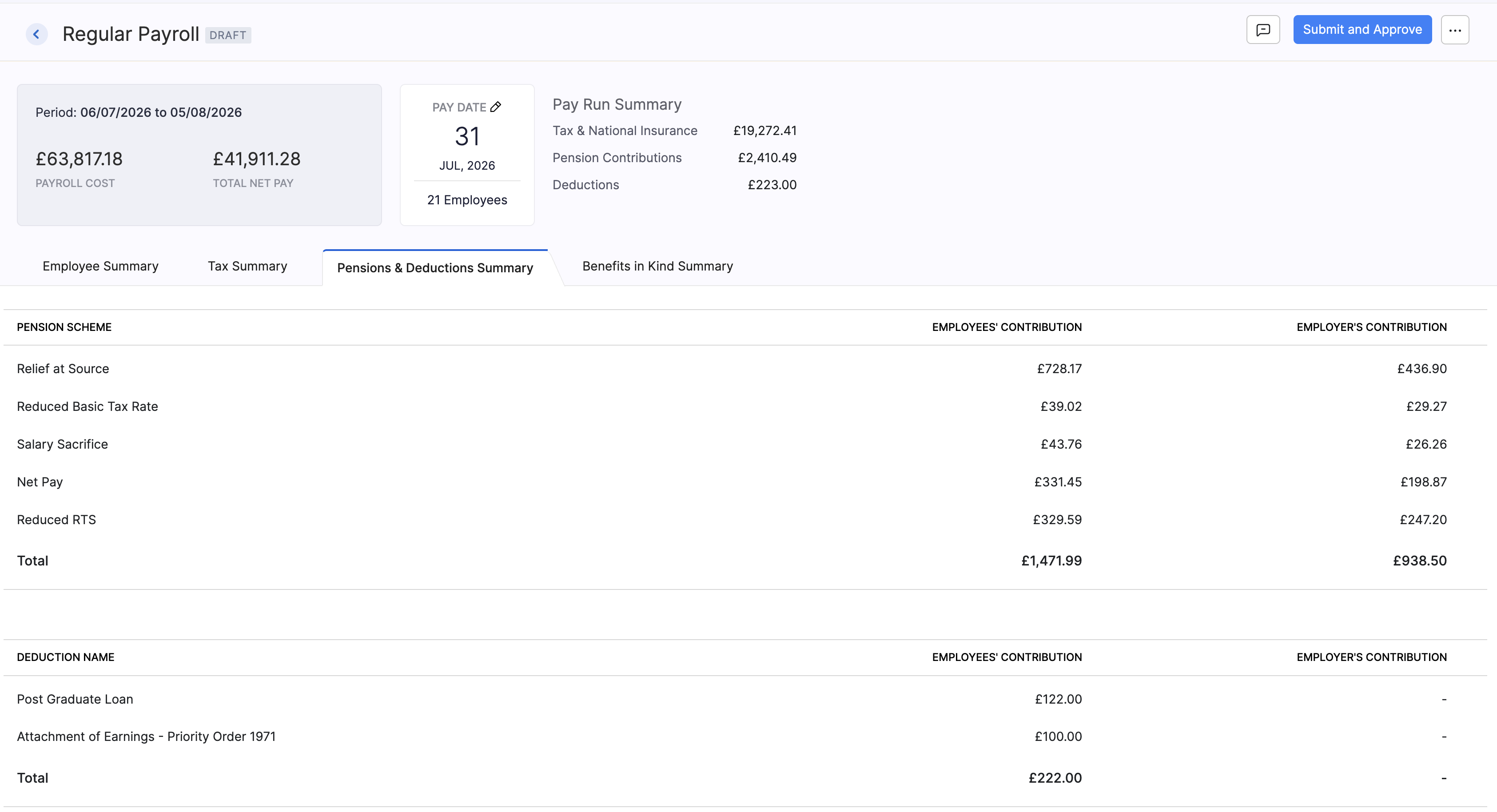Select the Reduced Basic Tax Rate row
Screen dimensions: 1497x812
(x=745, y=406)
